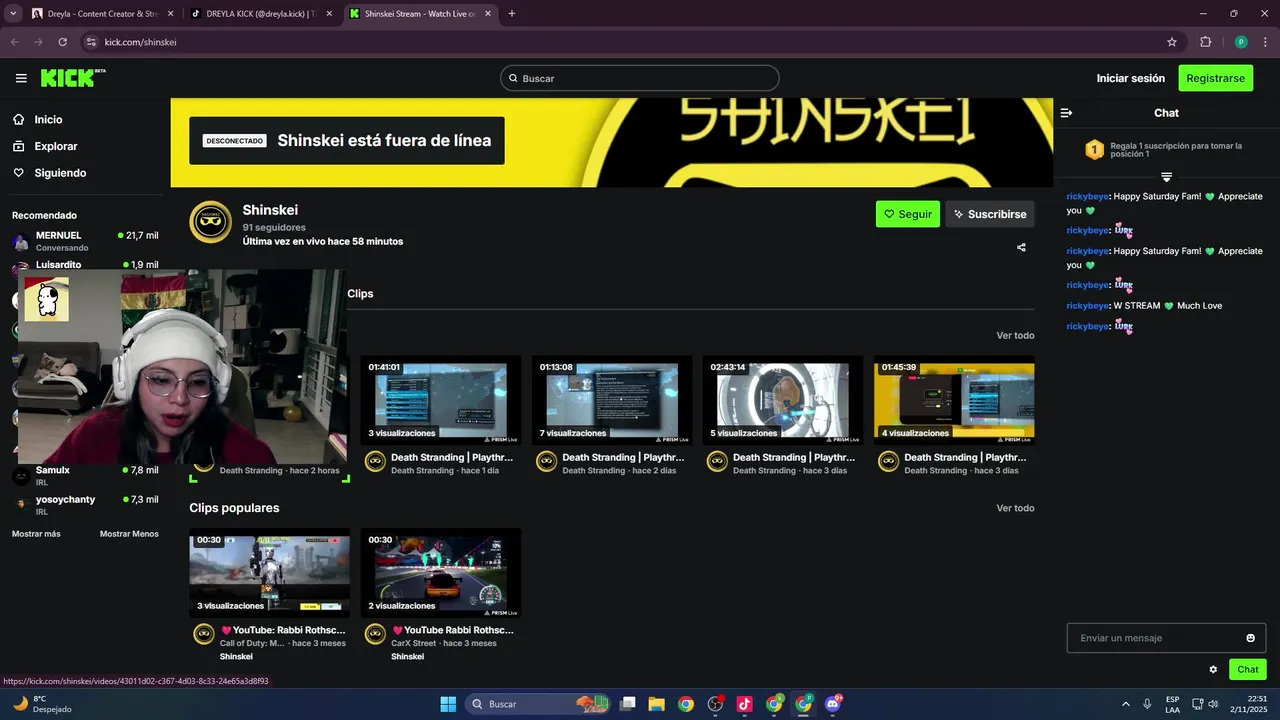Click the gift leaderboard badge icon
This screenshot has width=1280, height=720.
(1094, 150)
